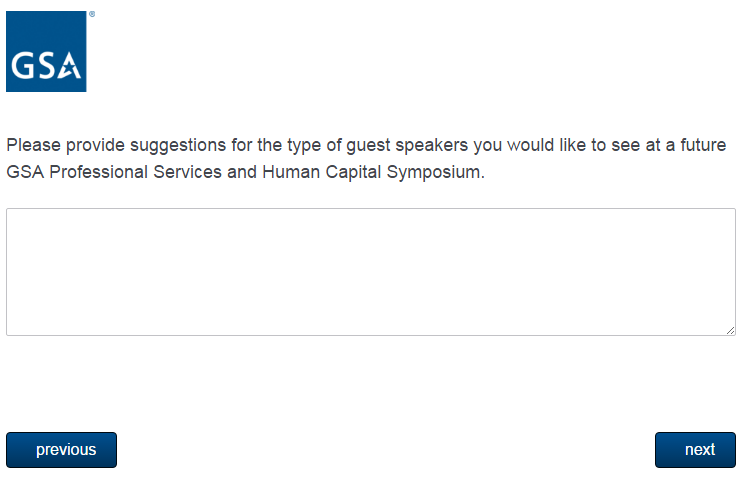Image resolution: width=750 pixels, height=479 pixels.
Task: Click the GSA logo
Action: [46, 52]
